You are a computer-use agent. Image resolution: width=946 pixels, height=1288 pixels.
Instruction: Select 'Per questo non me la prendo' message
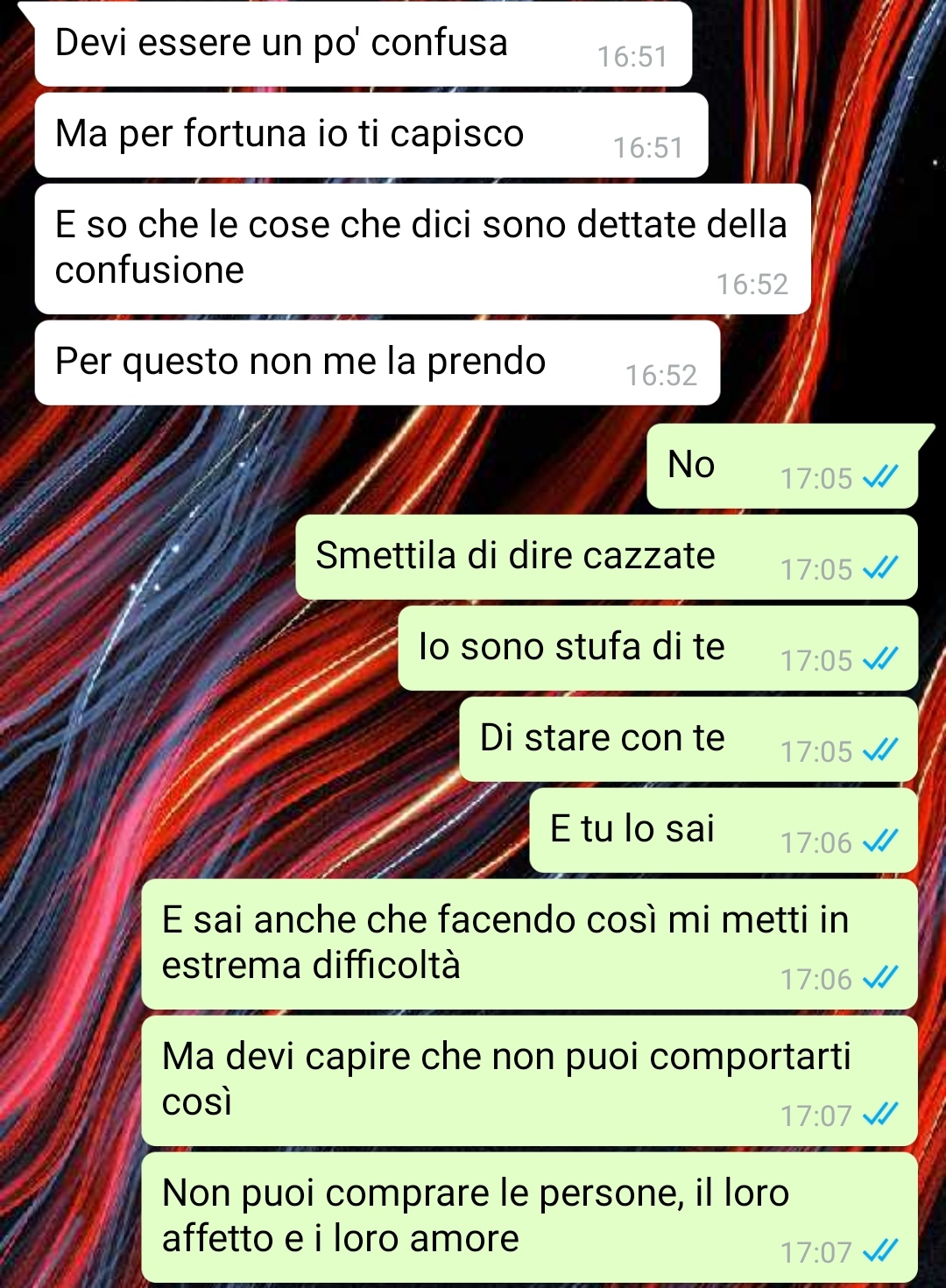378,362
